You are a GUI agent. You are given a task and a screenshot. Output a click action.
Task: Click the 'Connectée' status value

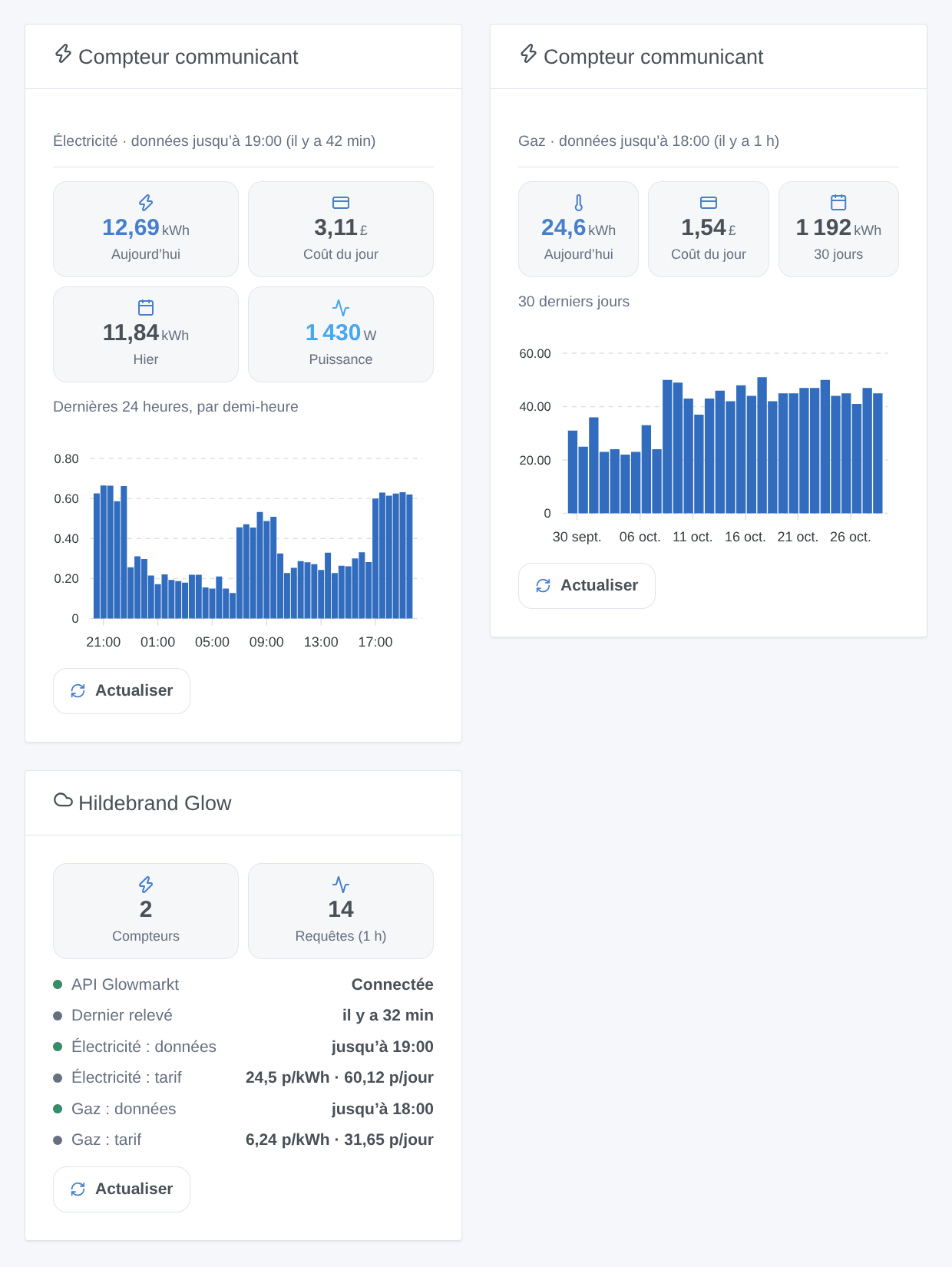click(392, 984)
